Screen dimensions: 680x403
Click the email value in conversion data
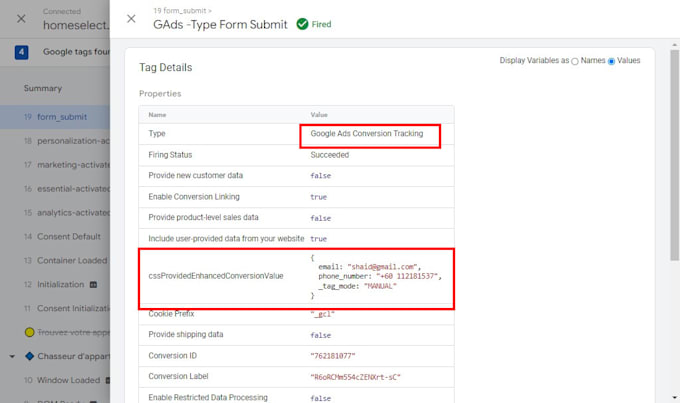coord(382,267)
